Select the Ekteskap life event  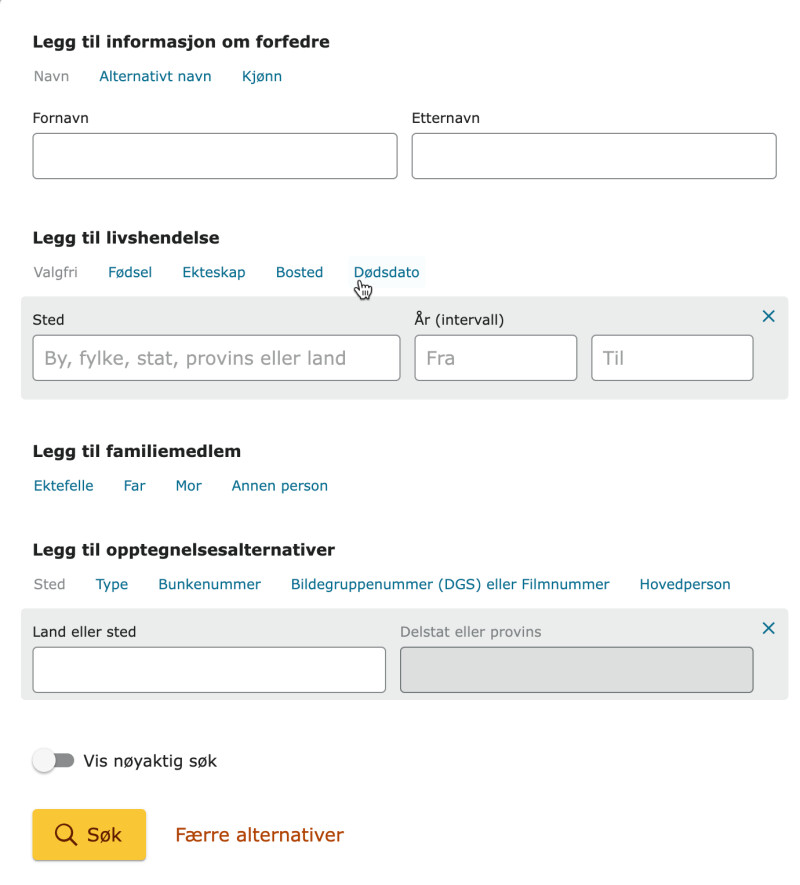click(x=214, y=272)
